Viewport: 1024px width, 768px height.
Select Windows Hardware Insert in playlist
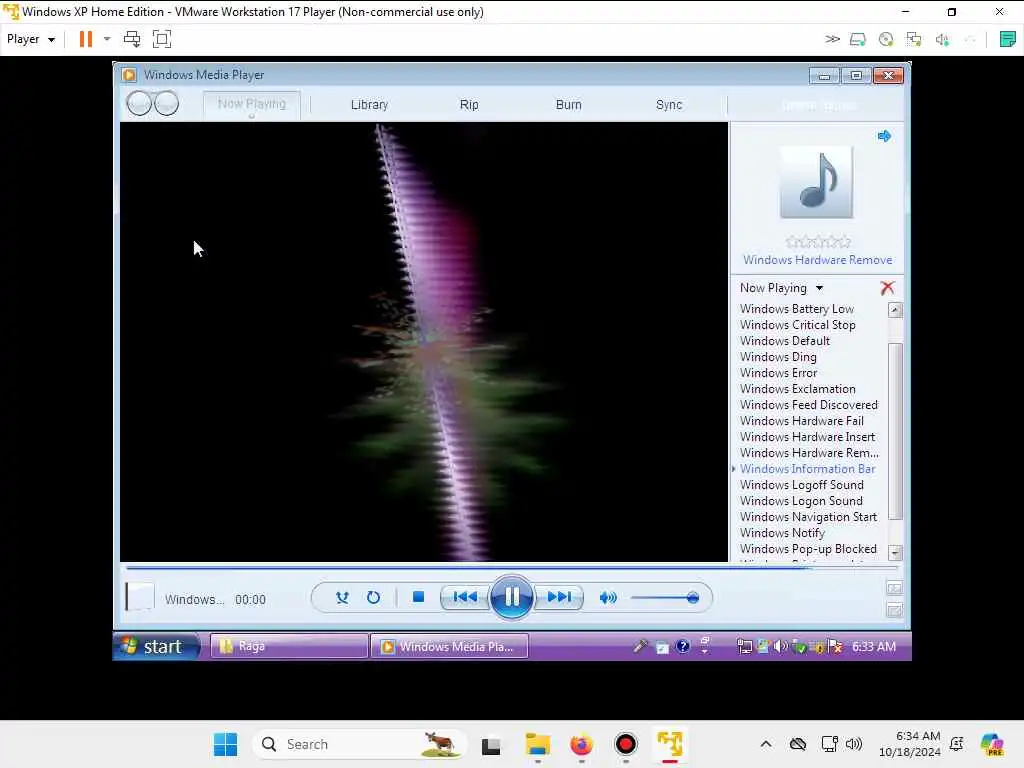[x=807, y=437]
